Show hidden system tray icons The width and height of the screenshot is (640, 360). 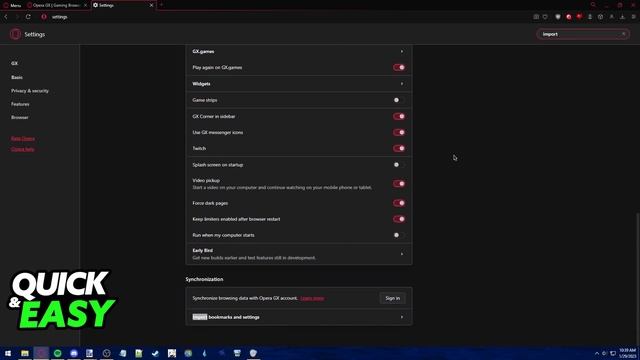pyautogui.click(x=597, y=353)
